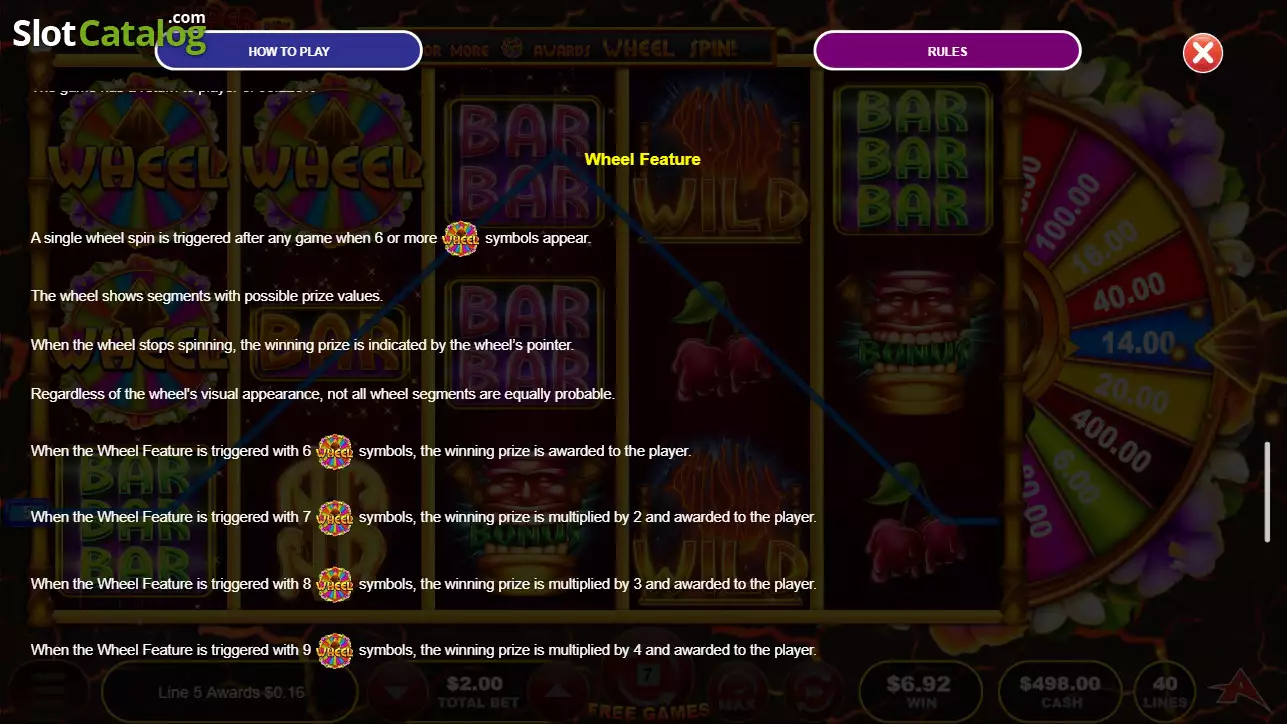Click the wheel symbol in the trigger description line
Viewport: 1287px width, 724px height.
tap(461, 239)
